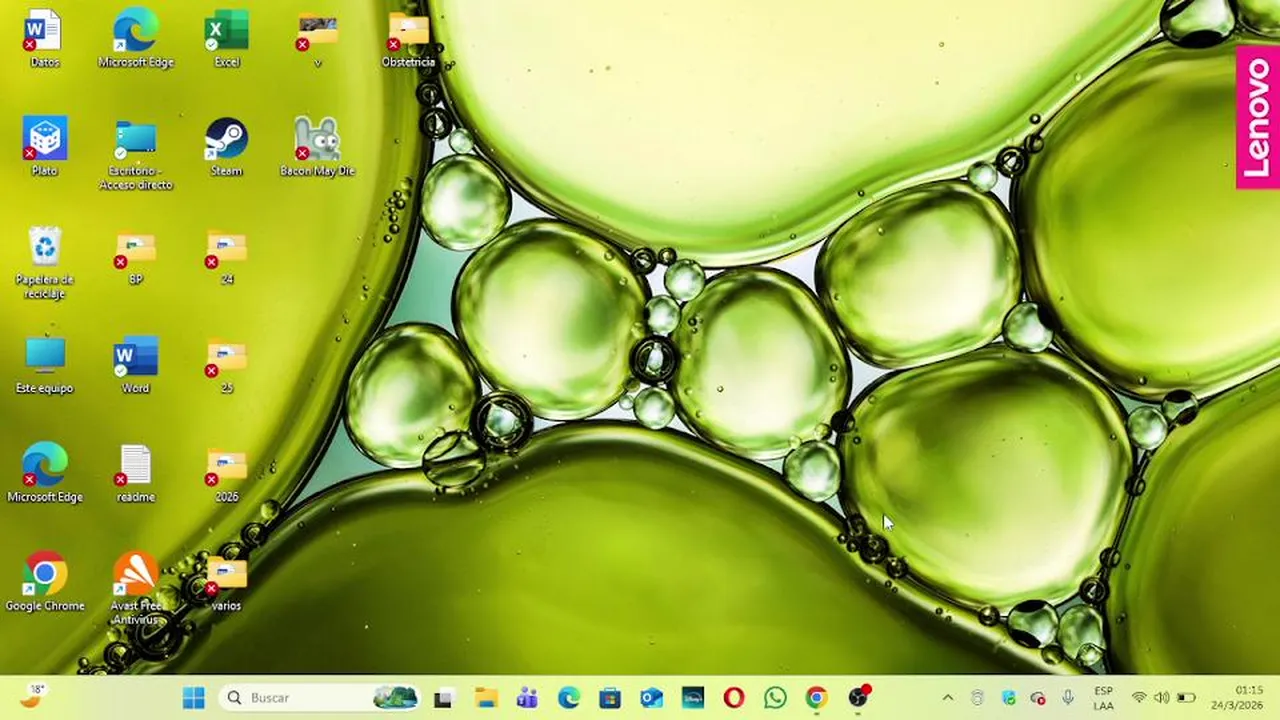The height and width of the screenshot is (720, 1280).
Task: Open the volume speaker tray icon
Action: 1162,698
